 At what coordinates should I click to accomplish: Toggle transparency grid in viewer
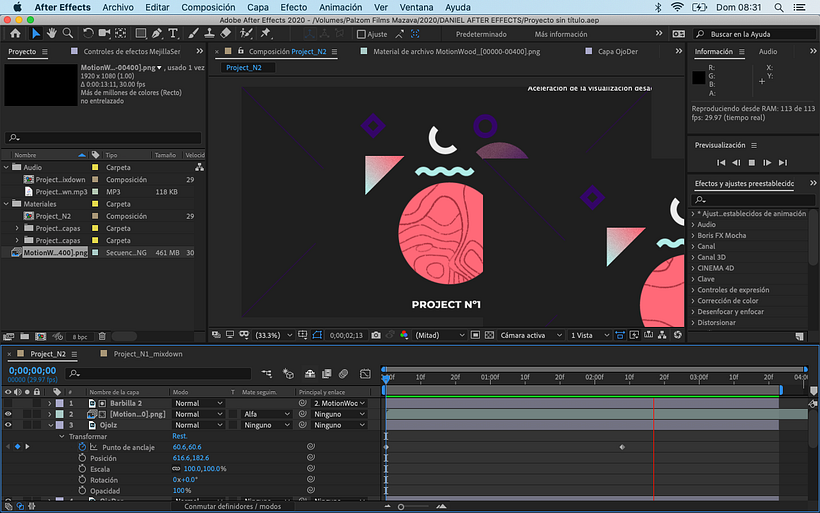click(489, 335)
